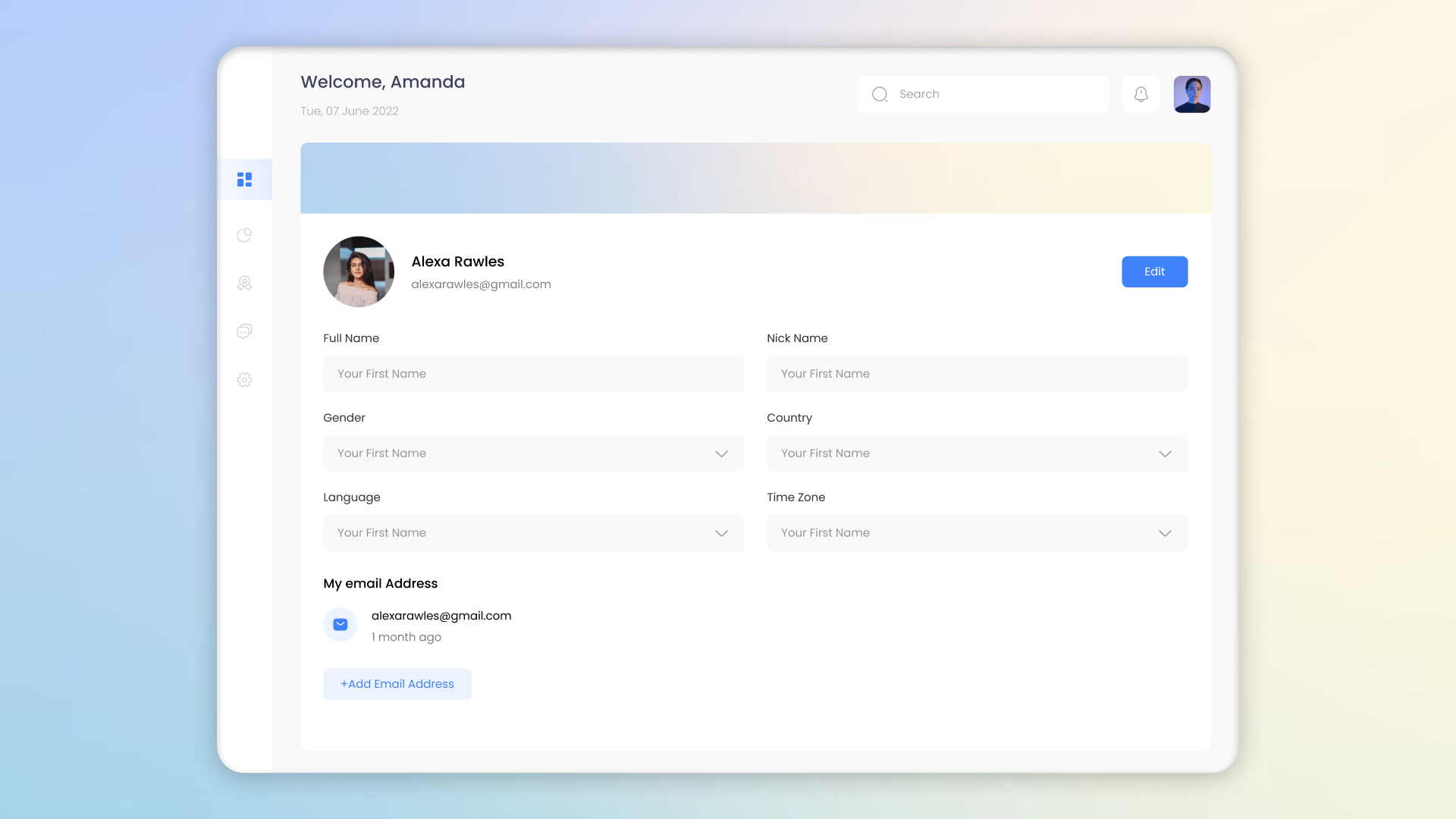Image resolution: width=1456 pixels, height=819 pixels.
Task: Click into the Full Name input field
Action: (533, 374)
